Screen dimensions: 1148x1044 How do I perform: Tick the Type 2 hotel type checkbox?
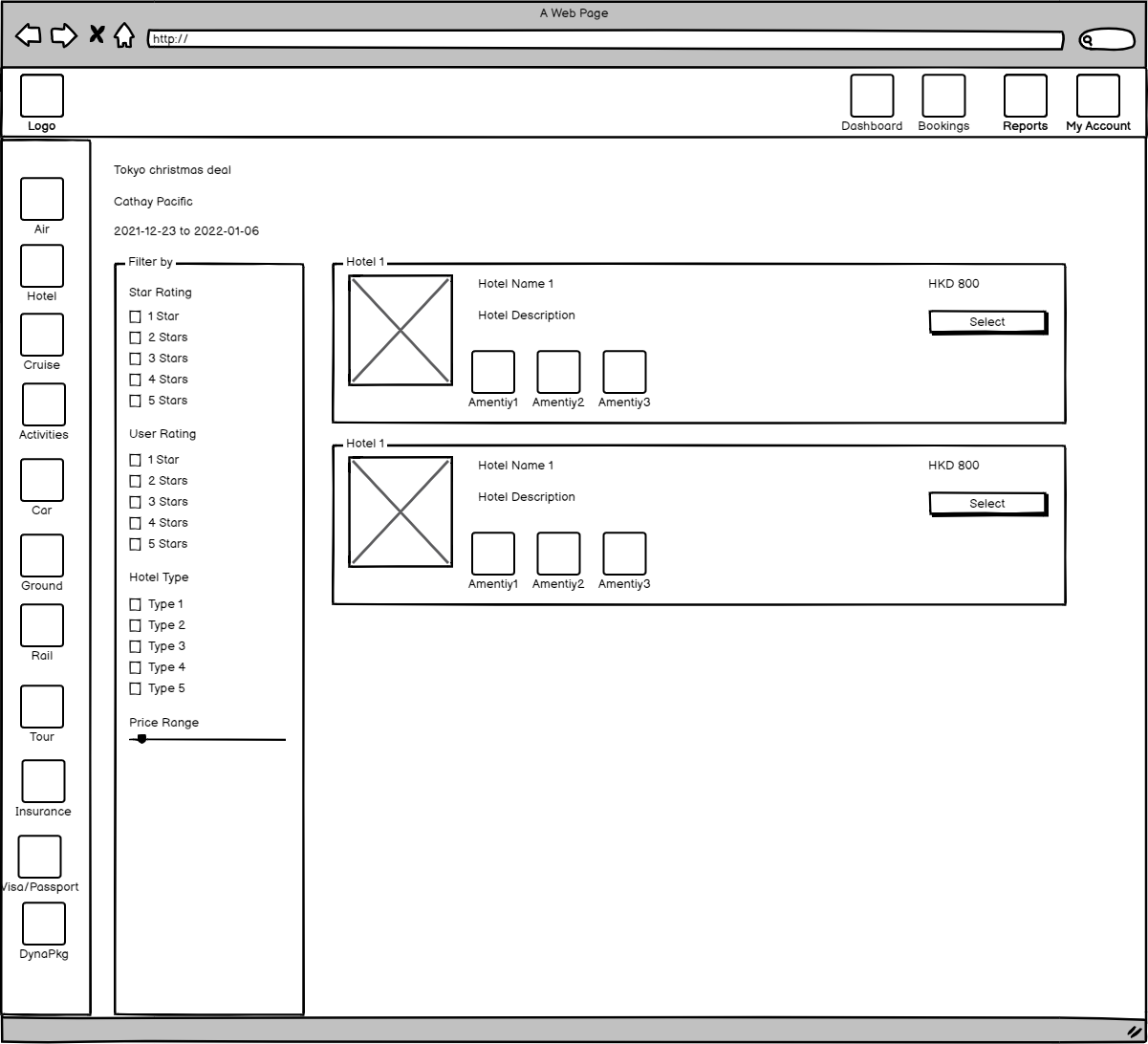coord(135,625)
